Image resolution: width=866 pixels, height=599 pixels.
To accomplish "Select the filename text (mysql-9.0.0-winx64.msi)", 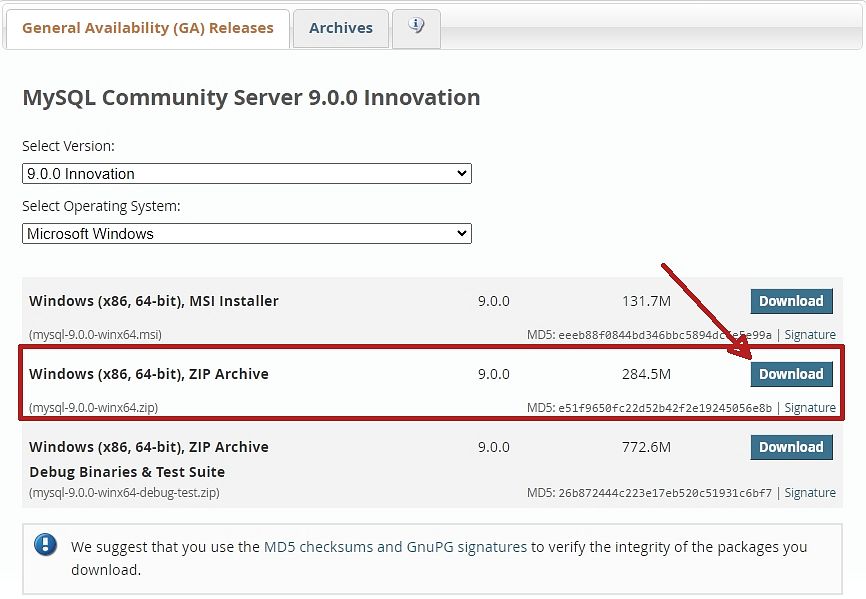I will 95,335.
